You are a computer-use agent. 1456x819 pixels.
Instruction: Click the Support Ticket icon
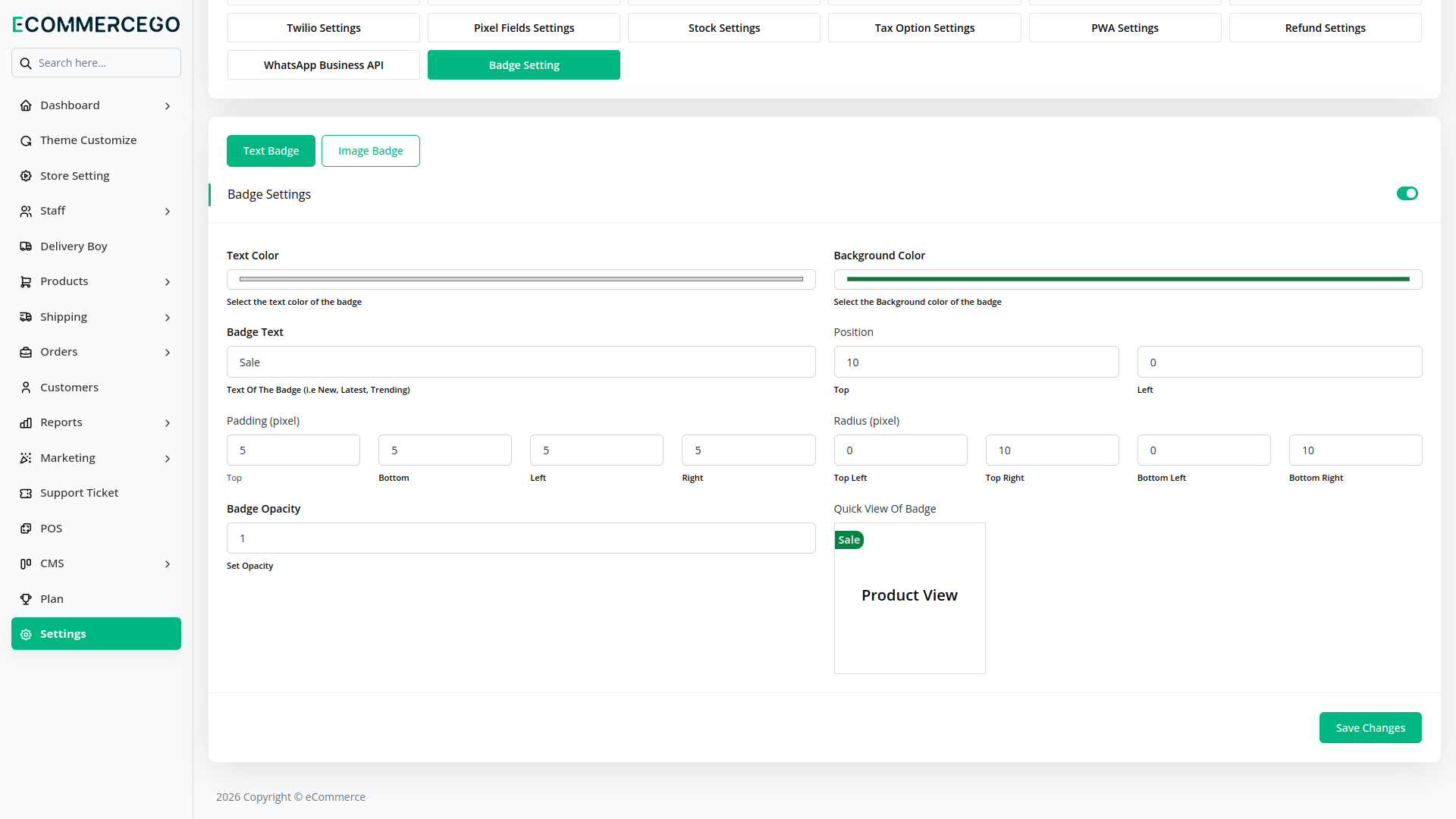pyautogui.click(x=26, y=494)
